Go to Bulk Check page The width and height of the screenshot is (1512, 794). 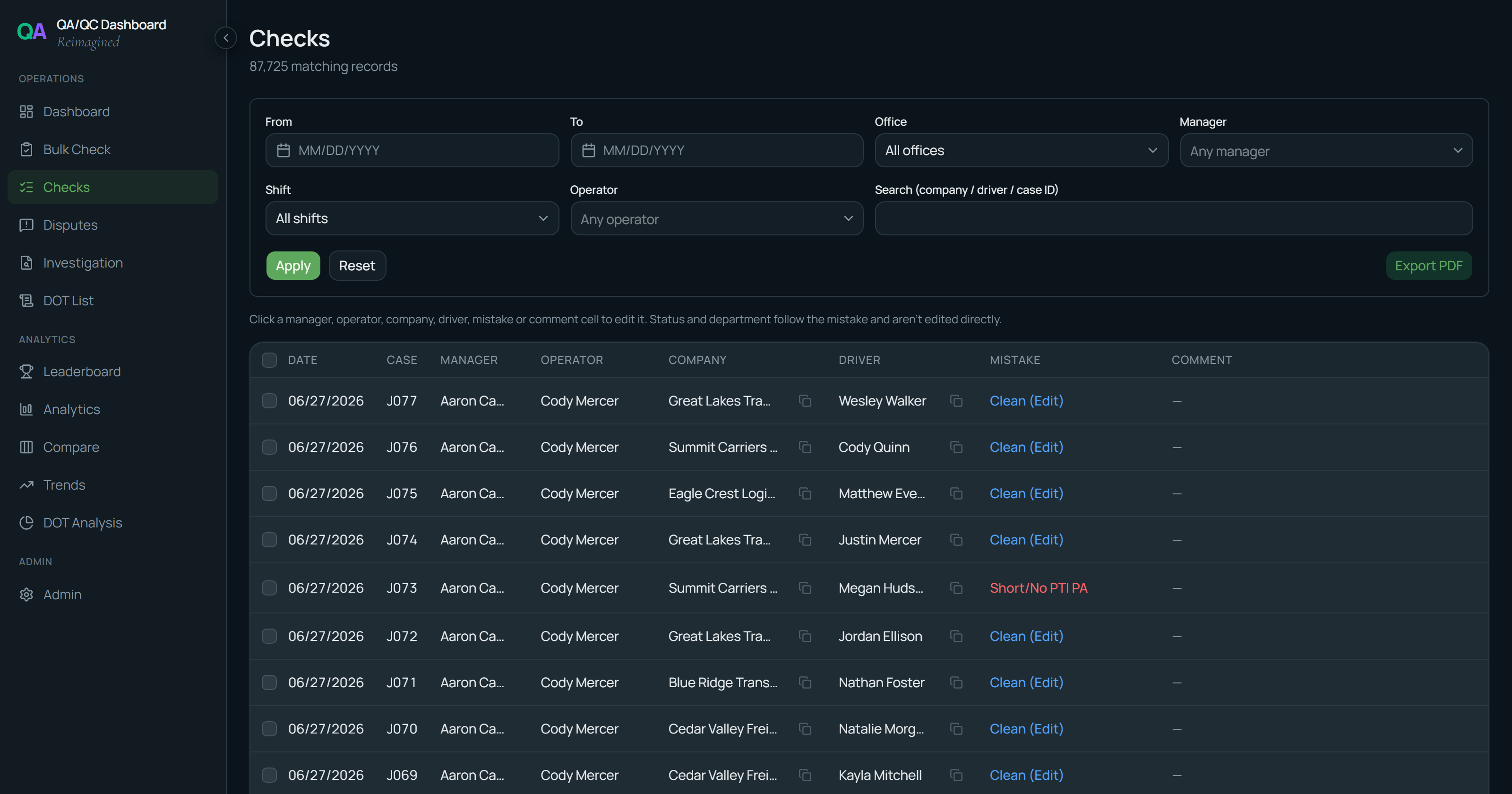click(113, 149)
